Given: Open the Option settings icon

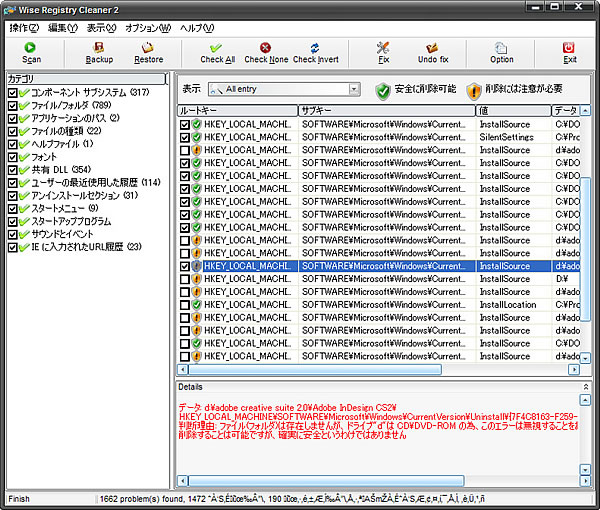Looking at the screenshot, I should pyautogui.click(x=501, y=47).
